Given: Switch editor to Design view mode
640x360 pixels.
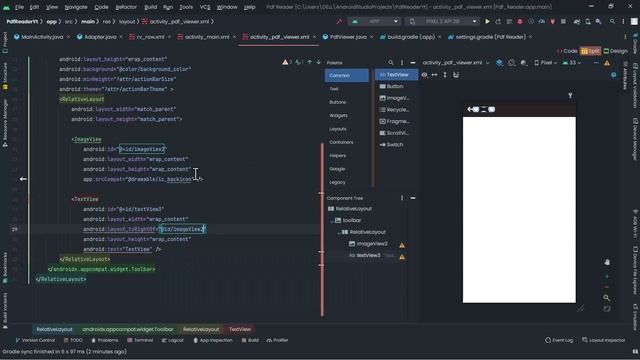Looking at the screenshot, I should (x=616, y=51).
